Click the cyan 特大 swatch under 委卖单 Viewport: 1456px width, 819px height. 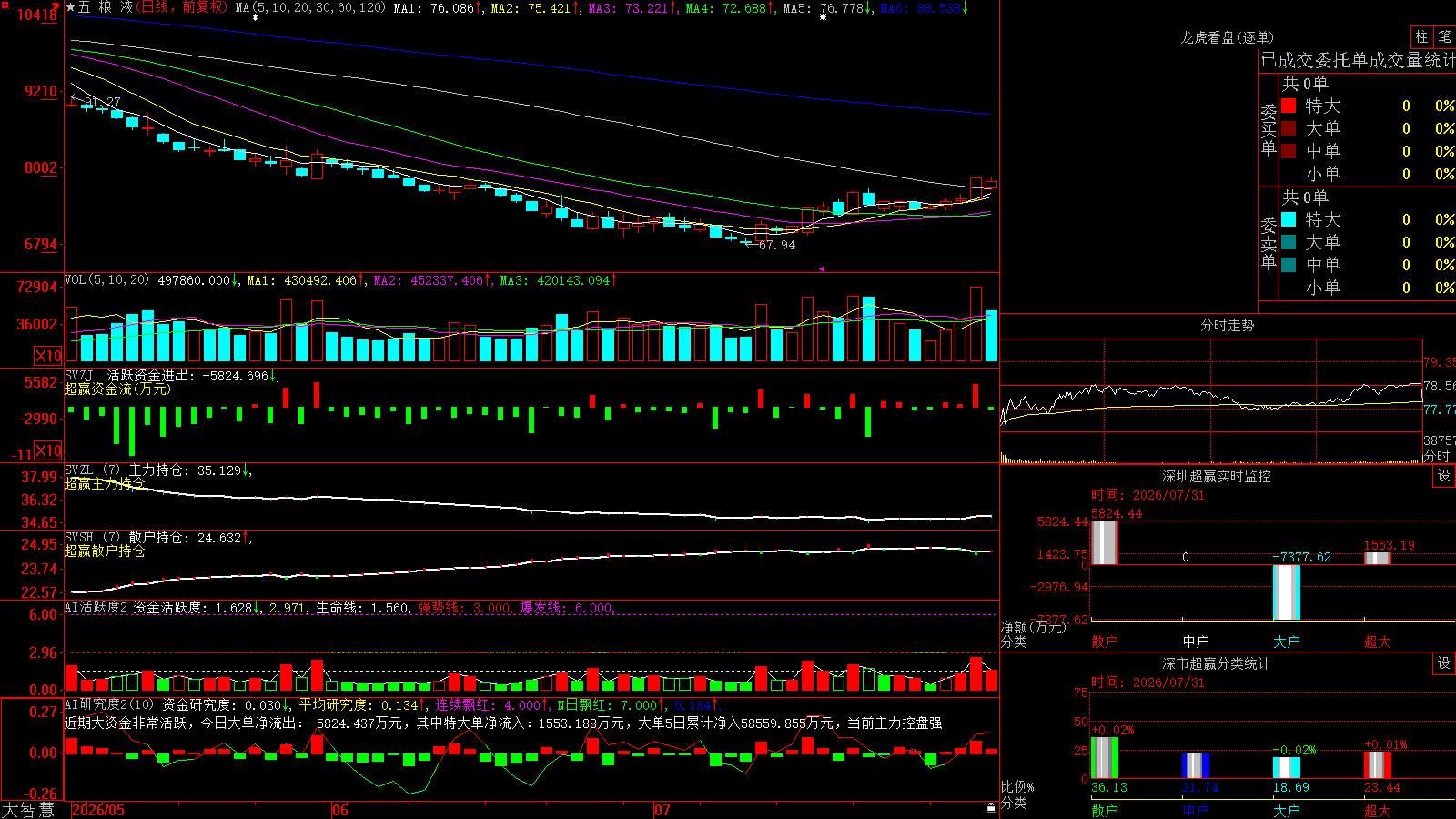pyautogui.click(x=1289, y=219)
